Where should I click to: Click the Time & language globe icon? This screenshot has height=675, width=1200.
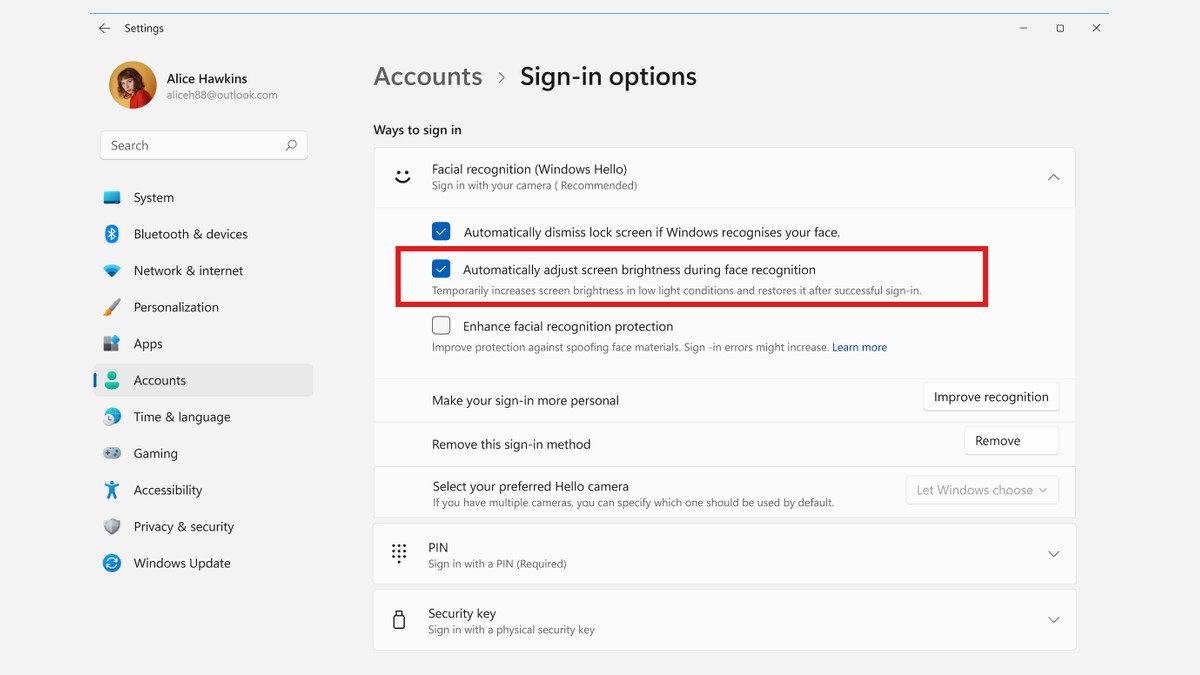click(112, 417)
